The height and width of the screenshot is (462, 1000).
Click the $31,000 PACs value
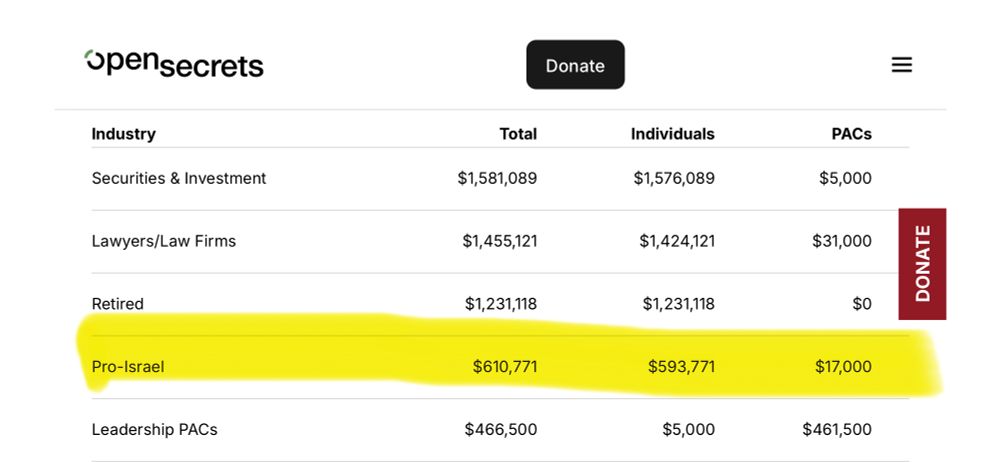pos(842,241)
